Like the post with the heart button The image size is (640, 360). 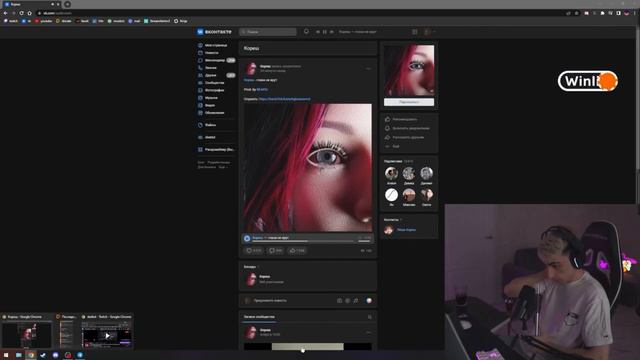[253, 251]
